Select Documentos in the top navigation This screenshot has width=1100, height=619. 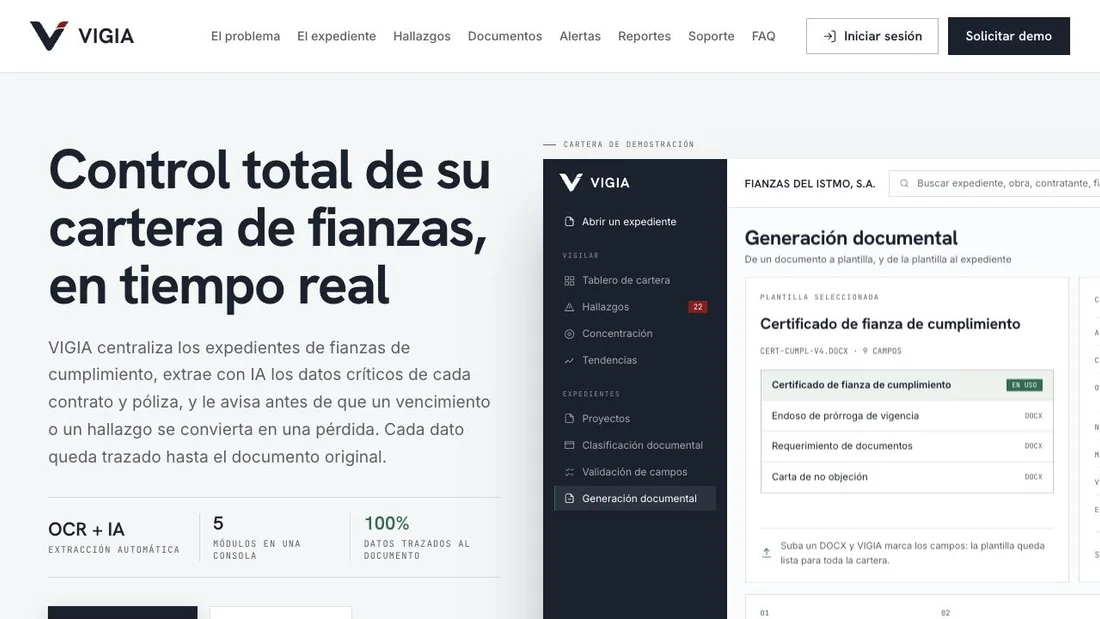pos(504,36)
